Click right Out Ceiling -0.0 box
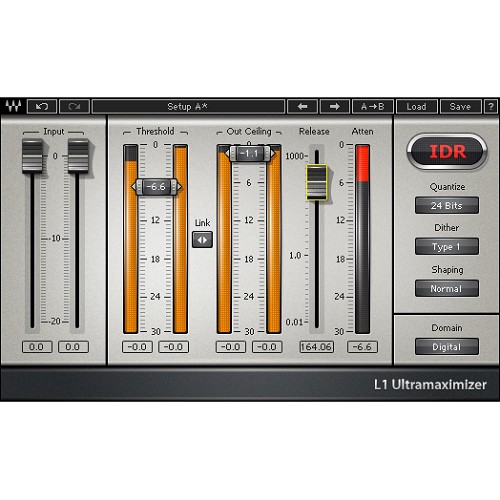Viewport: 500px width, 500px height. [x=267, y=347]
